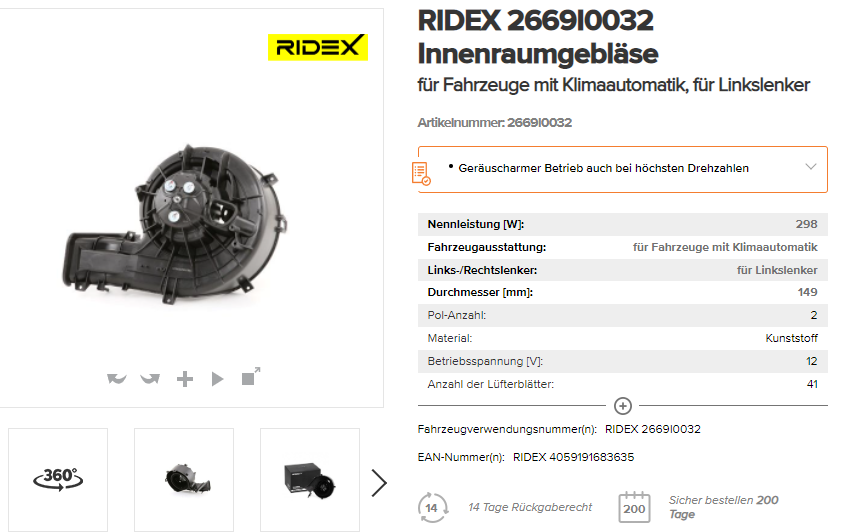Show more specifications with circled plus
This screenshot has width=841, height=532.
[623, 406]
